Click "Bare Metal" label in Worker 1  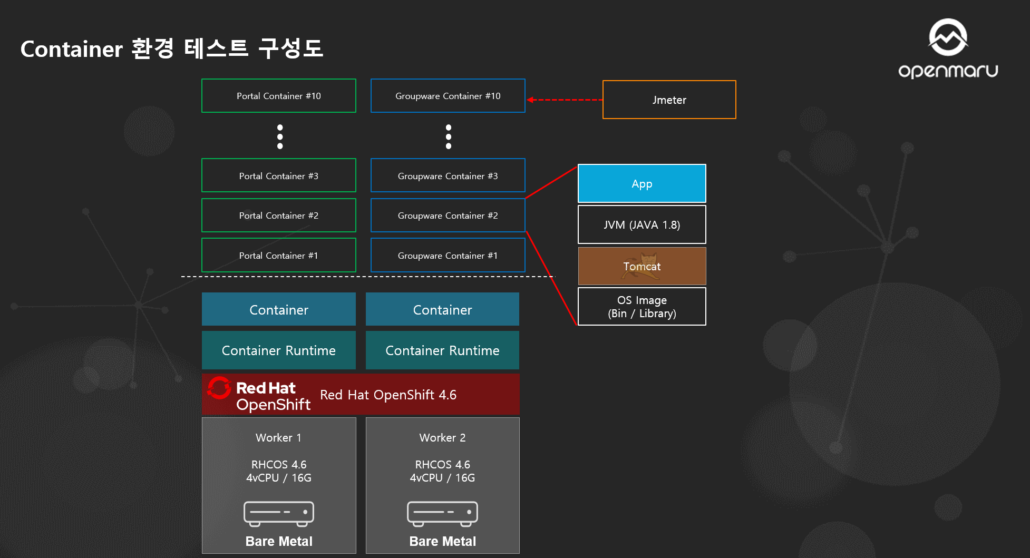pyautogui.click(x=279, y=542)
